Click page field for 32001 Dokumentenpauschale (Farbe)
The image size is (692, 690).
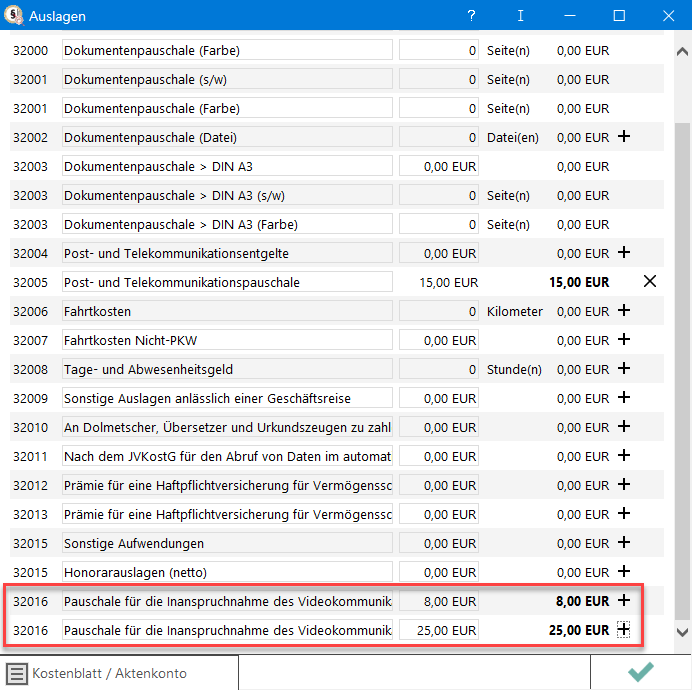tap(439, 109)
